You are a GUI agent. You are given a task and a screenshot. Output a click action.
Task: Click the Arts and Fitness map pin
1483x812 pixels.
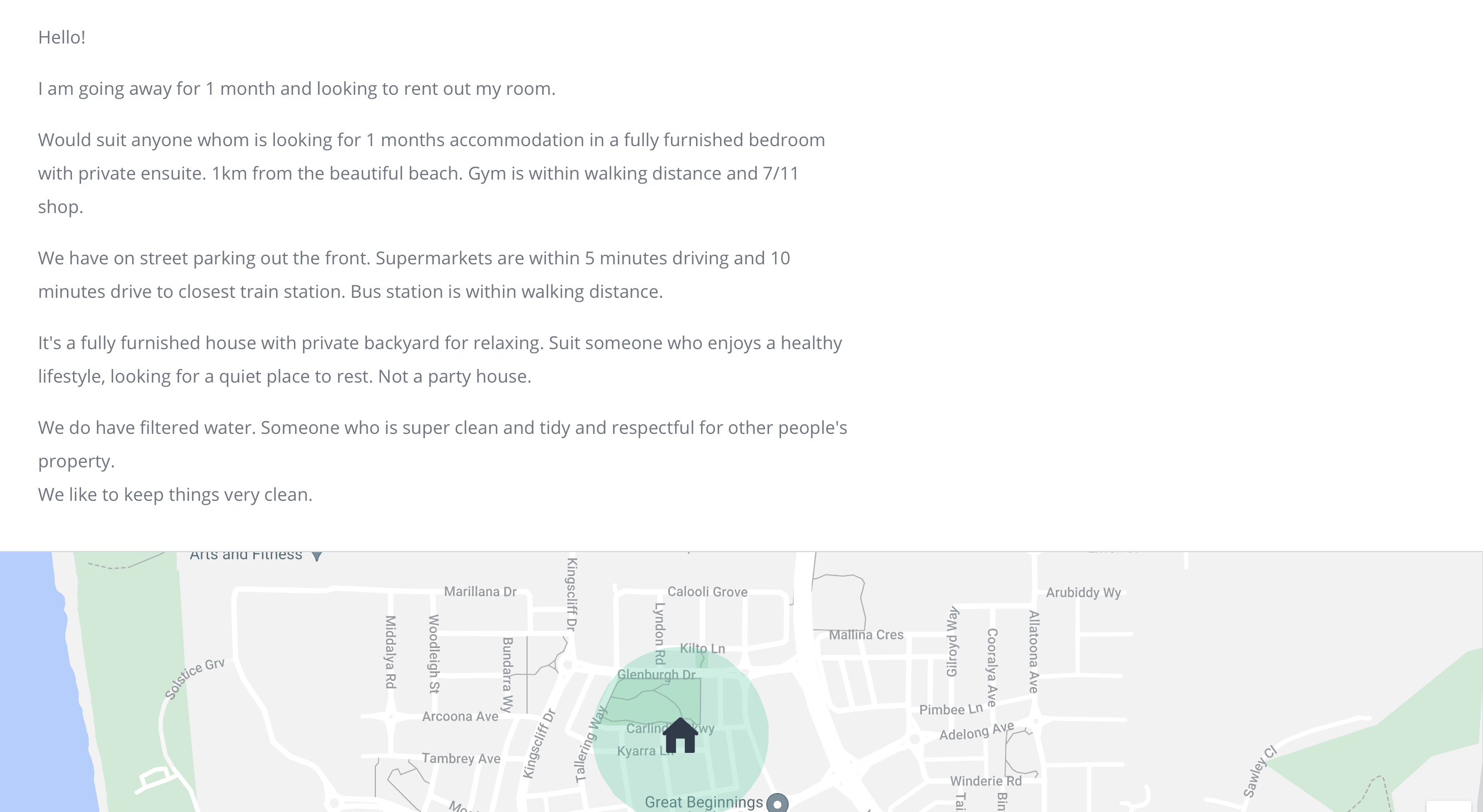317,556
